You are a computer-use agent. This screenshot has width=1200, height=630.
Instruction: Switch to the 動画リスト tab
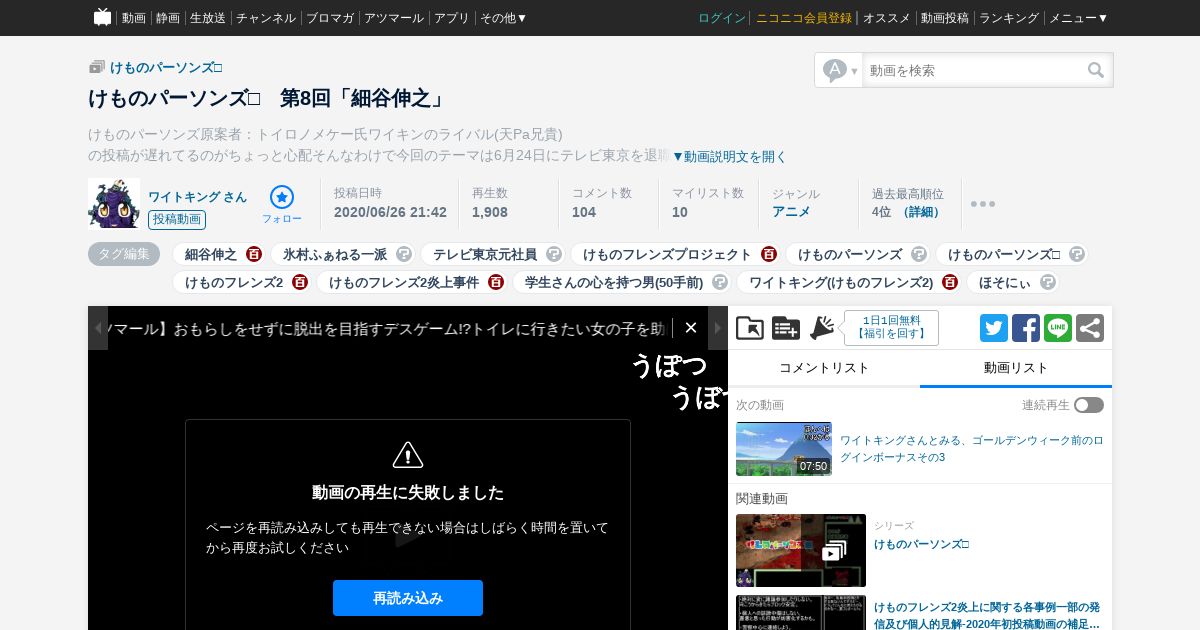coord(1016,368)
